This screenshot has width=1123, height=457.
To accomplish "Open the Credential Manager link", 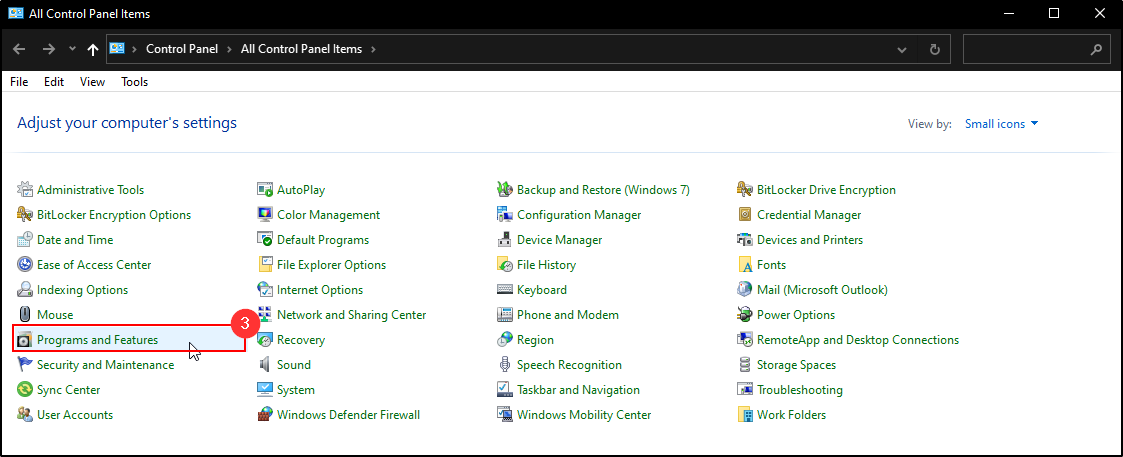I will (809, 215).
